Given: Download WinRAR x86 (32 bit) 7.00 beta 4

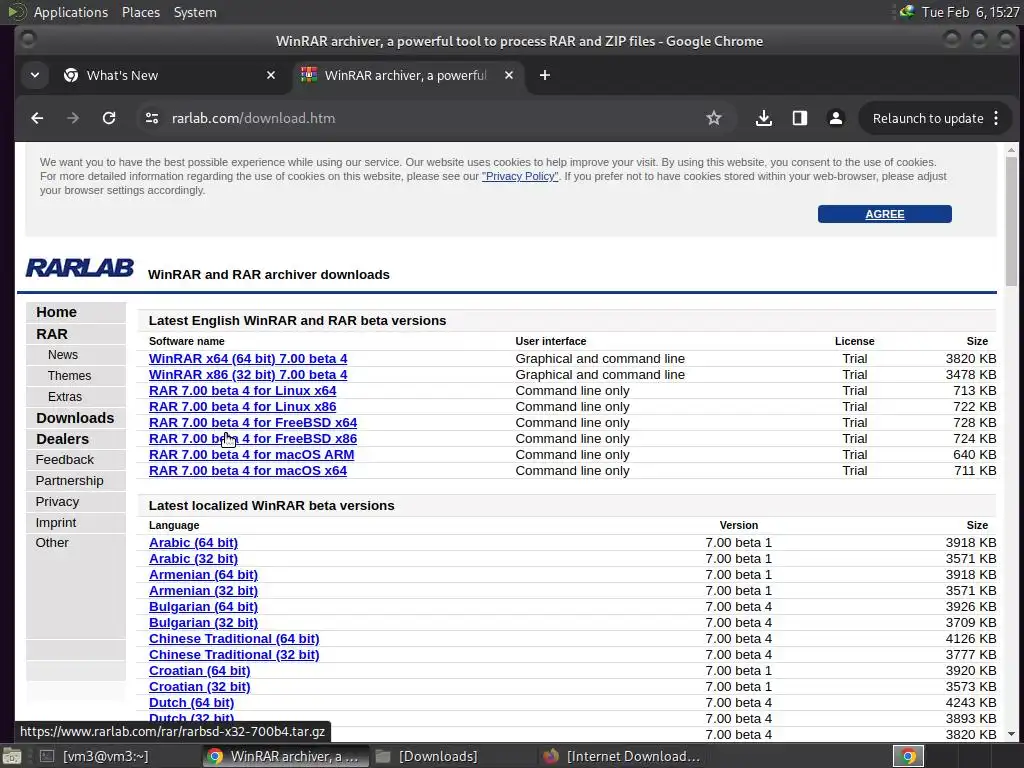Looking at the screenshot, I should coord(248,375).
